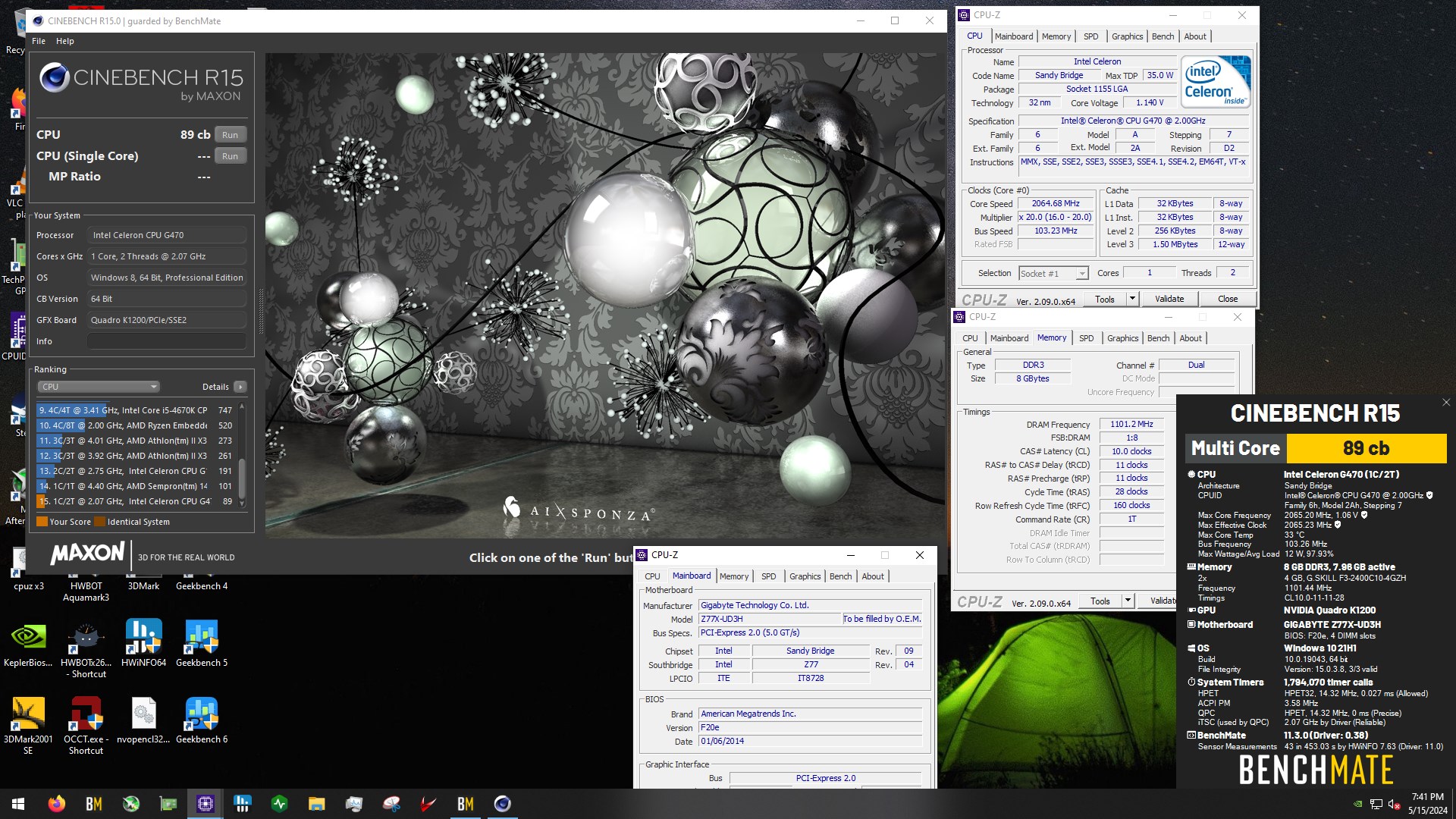The image size is (1456, 819).
Task: Open the GPU-Z graphics card taskbar icon
Action: click(168, 804)
